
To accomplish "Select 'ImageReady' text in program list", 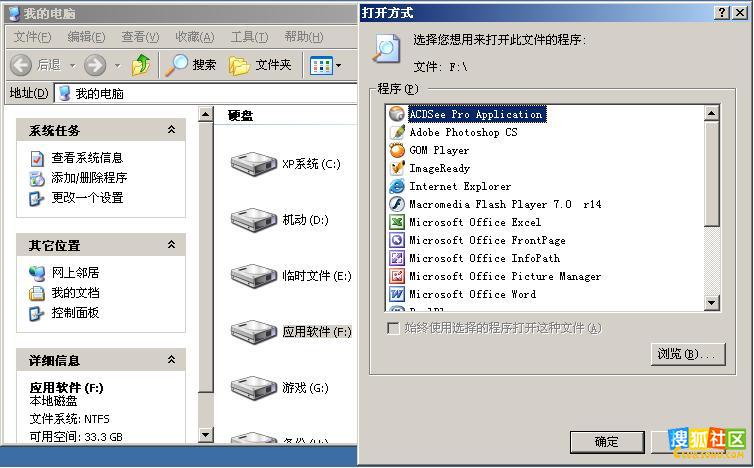I will point(440,168).
